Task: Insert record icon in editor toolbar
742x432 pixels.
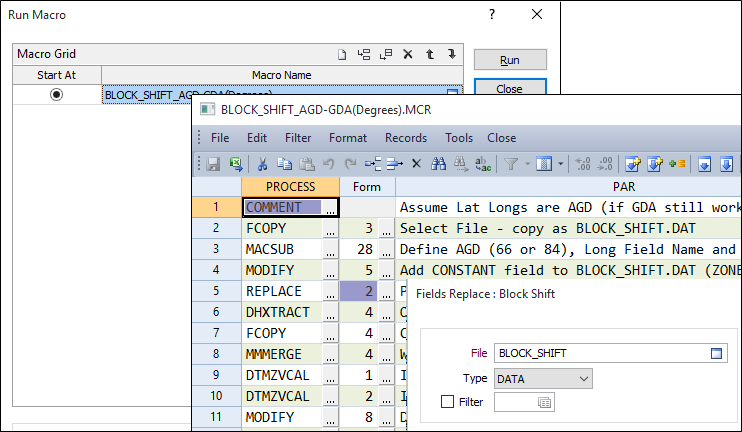Action: point(373,164)
